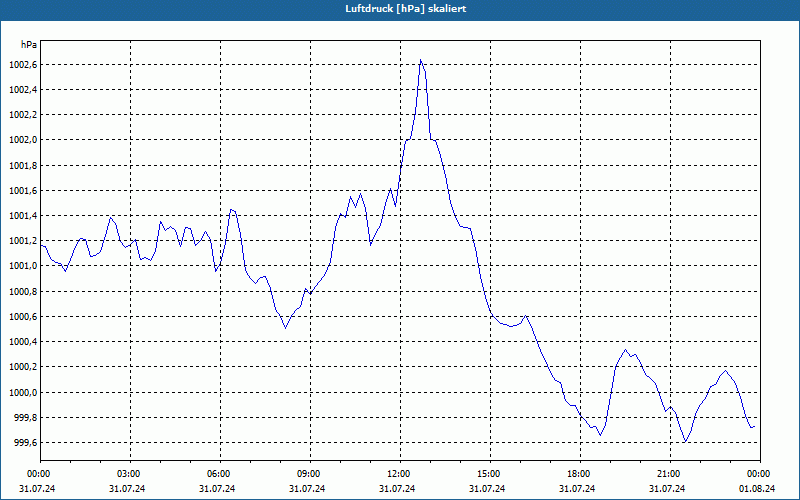Click the y-axis value '1001,0'
This screenshot has height=500, width=800.
coord(23,266)
